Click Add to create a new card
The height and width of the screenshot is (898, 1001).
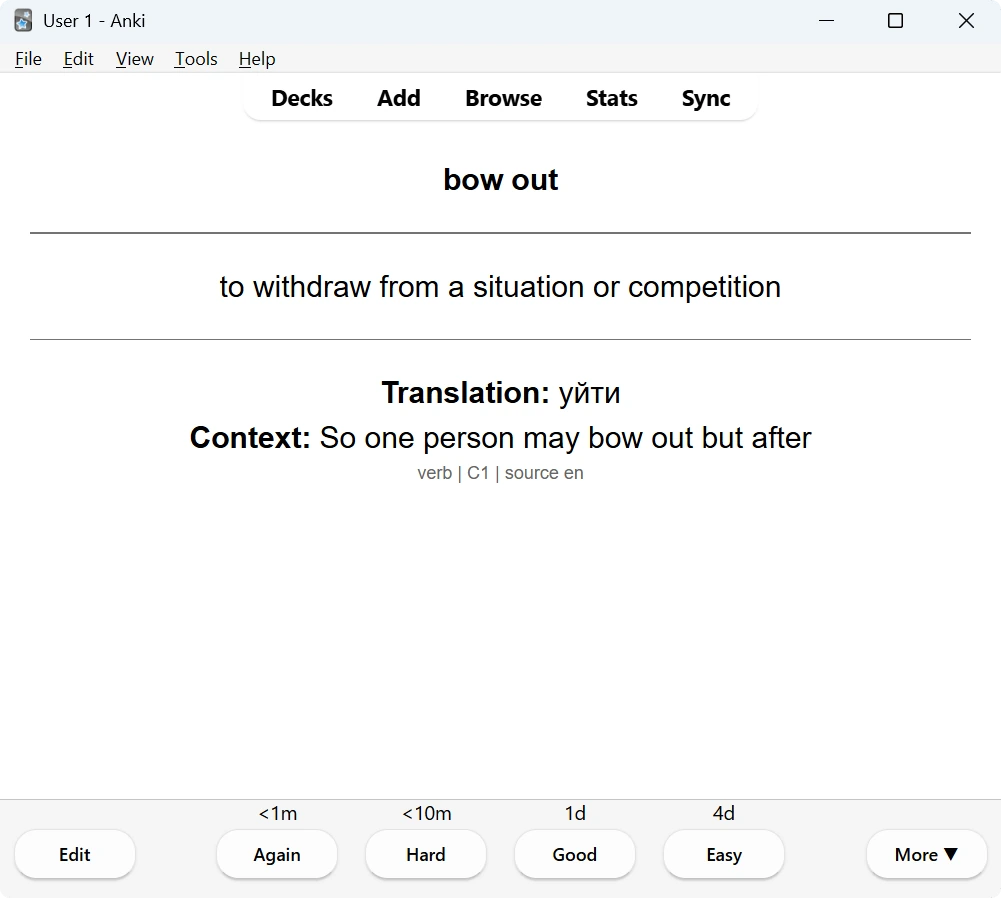tap(399, 98)
